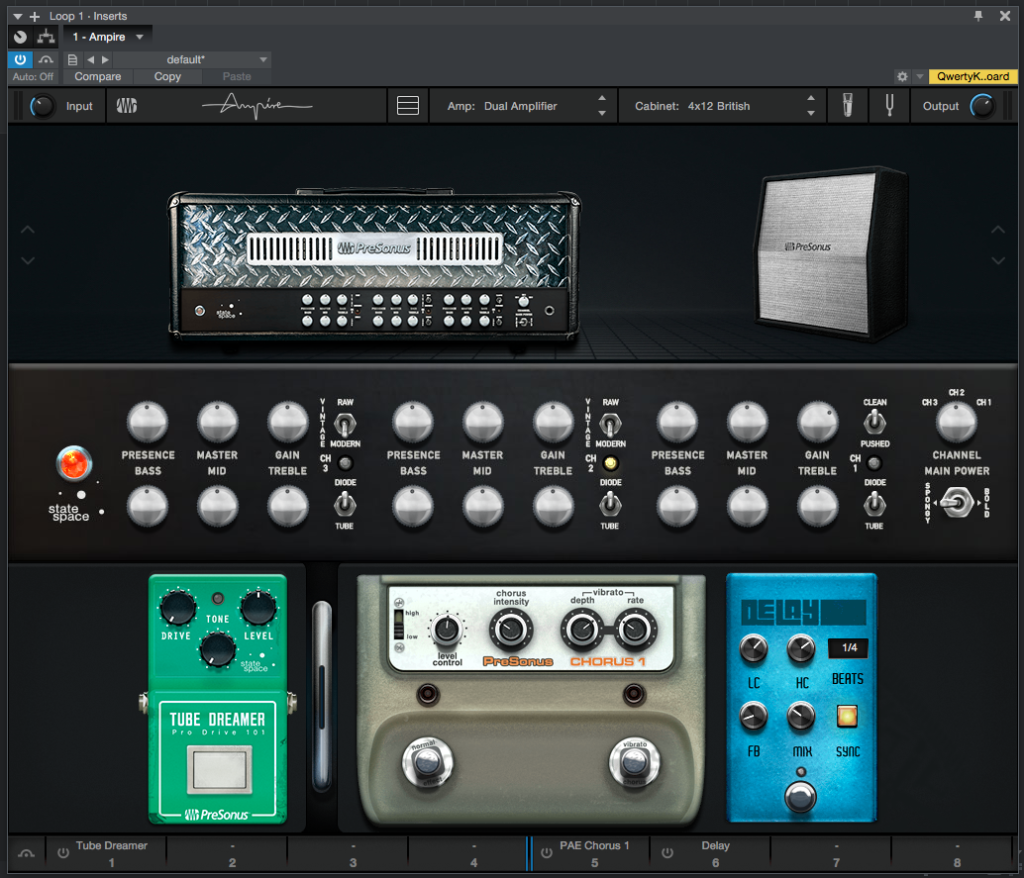Image resolution: width=1024 pixels, height=878 pixels.
Task: Flip CH 1 Diode/Tube switch
Action: pyautogui.click(x=874, y=504)
